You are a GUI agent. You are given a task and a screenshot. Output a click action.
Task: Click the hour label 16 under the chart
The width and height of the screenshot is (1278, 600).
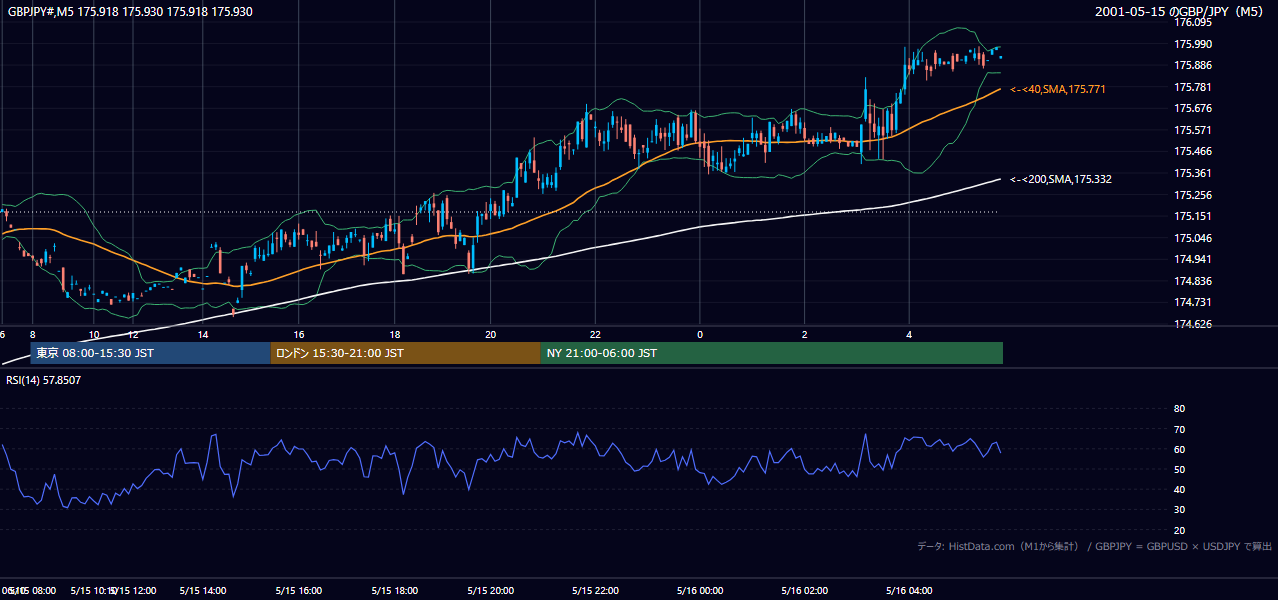tap(299, 335)
